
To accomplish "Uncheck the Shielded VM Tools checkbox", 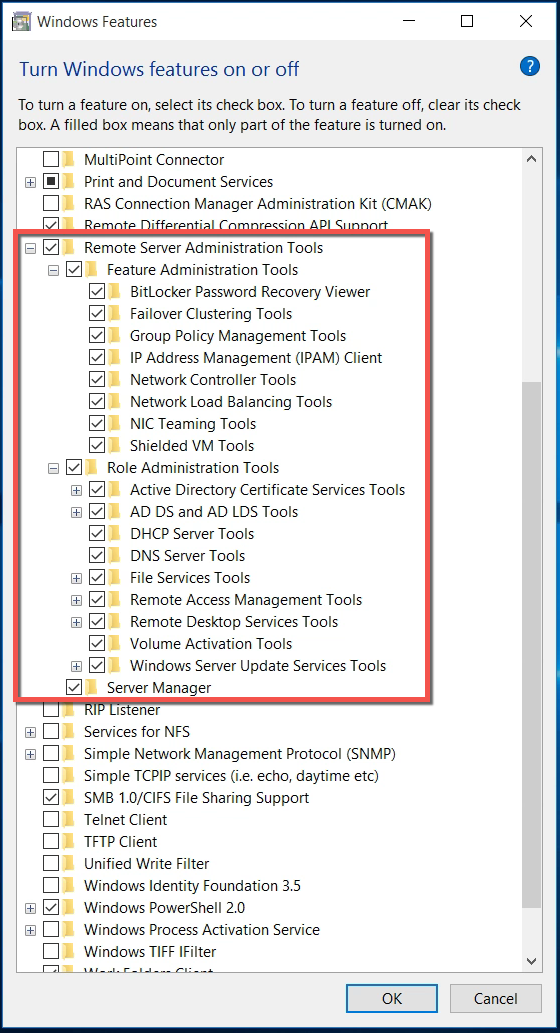I will pyautogui.click(x=97, y=445).
